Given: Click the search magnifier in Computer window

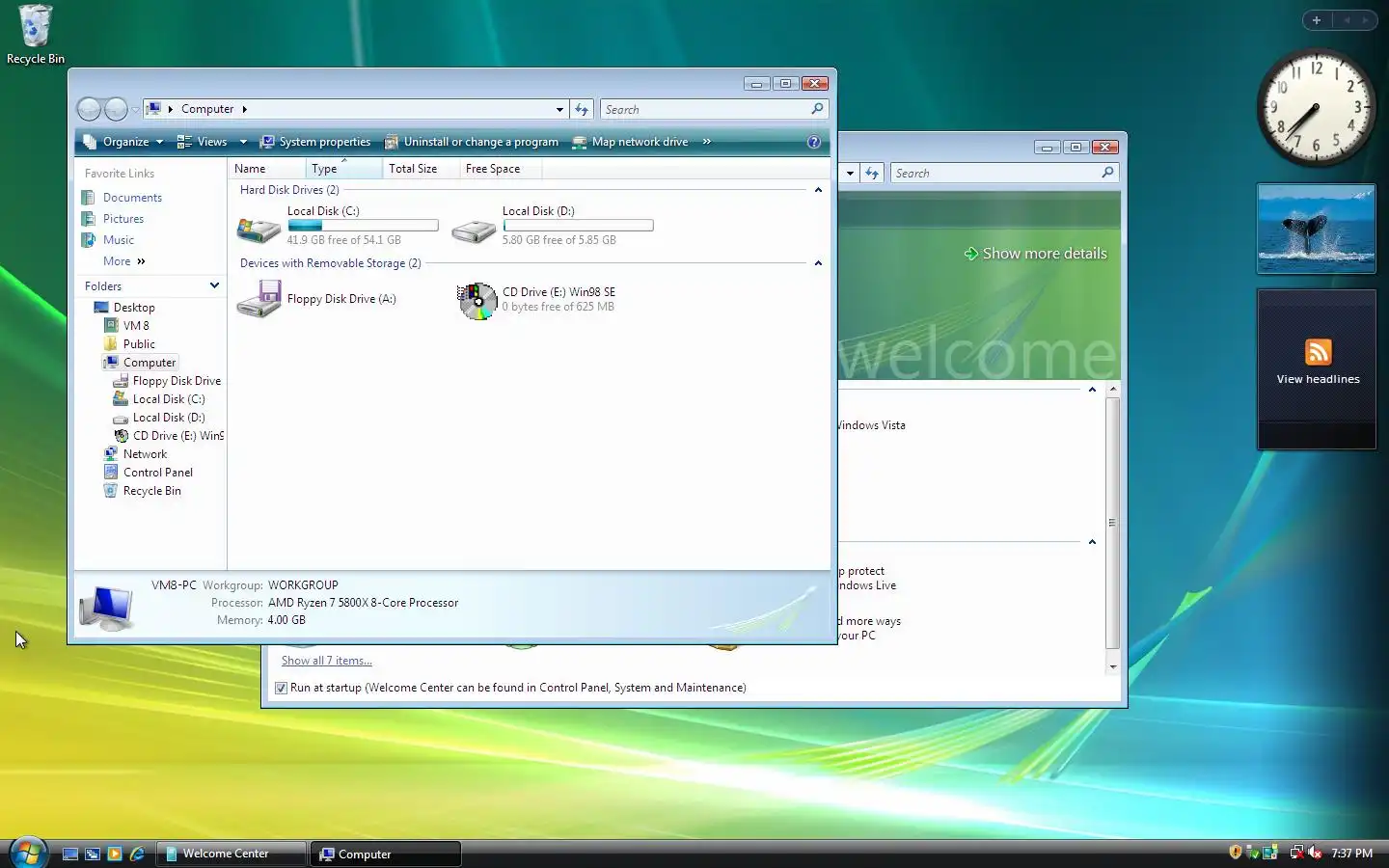Looking at the screenshot, I should 817,109.
